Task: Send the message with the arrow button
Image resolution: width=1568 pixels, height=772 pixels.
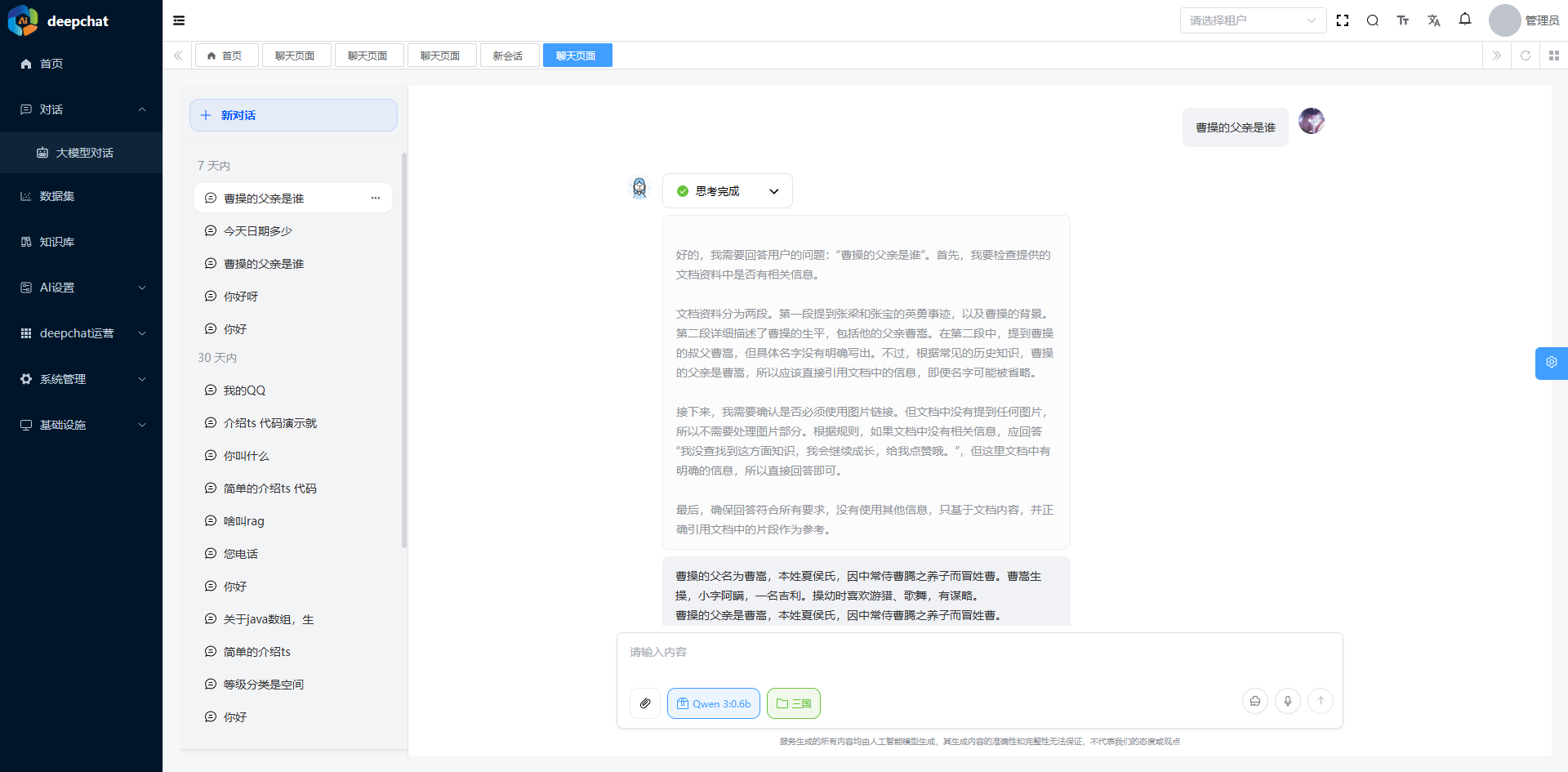Action: [x=1321, y=701]
